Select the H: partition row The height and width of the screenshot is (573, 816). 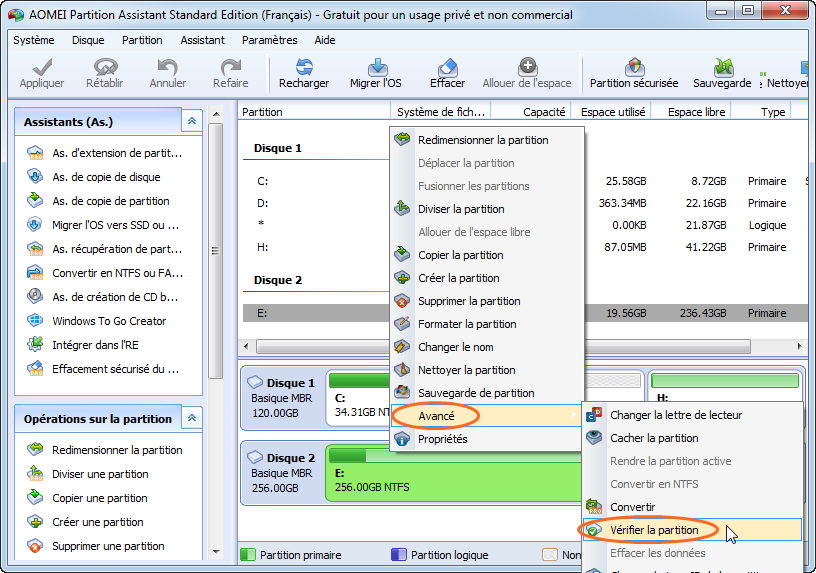coord(526,247)
